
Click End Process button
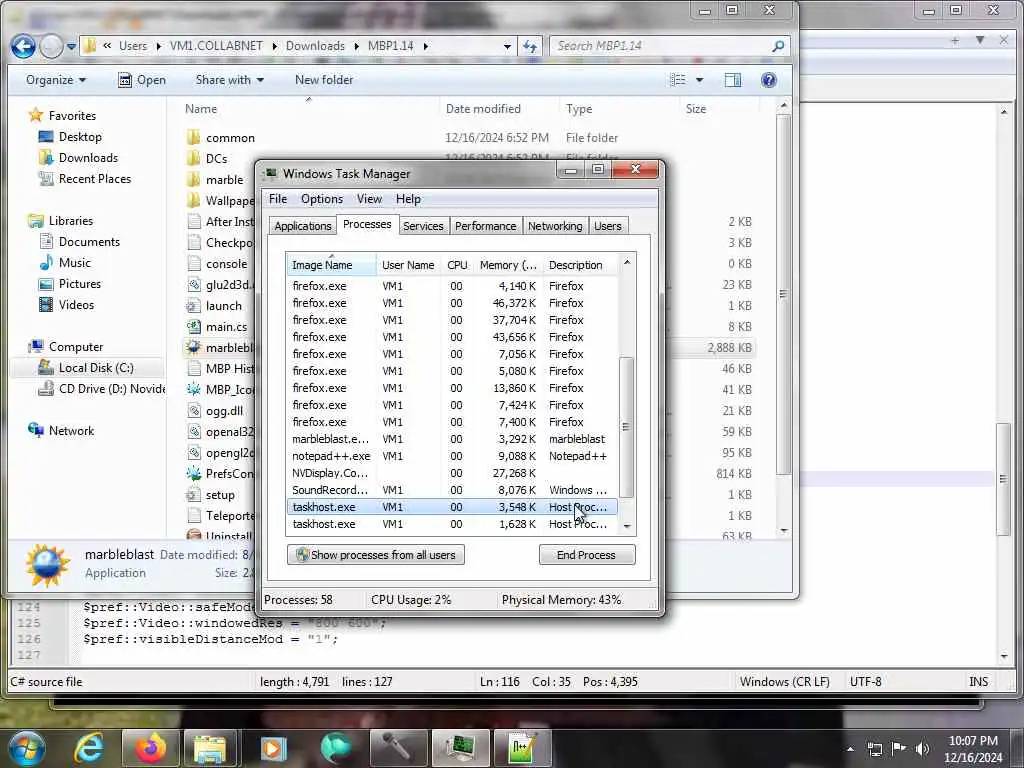[x=586, y=555]
